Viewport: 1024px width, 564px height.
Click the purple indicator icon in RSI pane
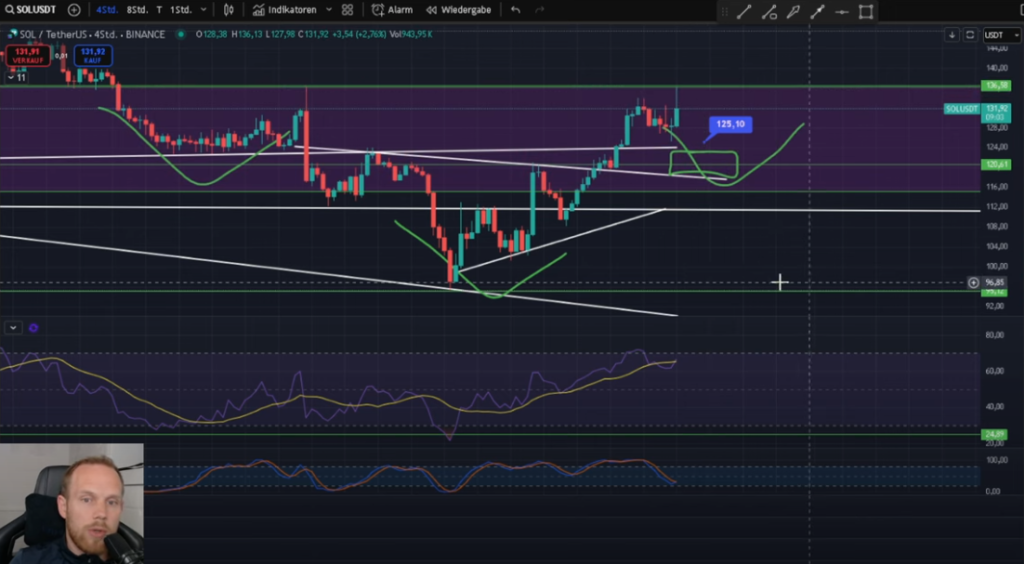[x=33, y=328]
